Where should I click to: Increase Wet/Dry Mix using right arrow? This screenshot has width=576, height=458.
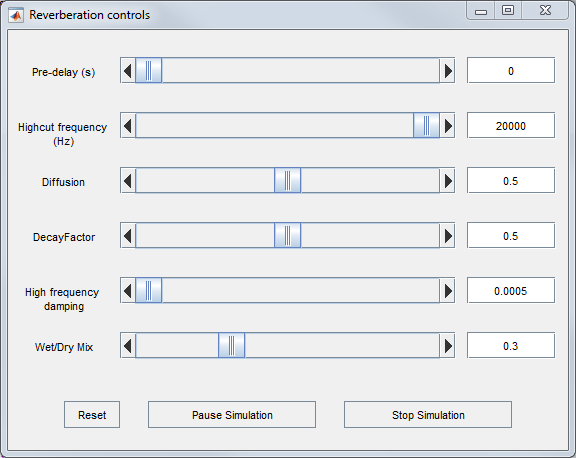[x=447, y=346]
